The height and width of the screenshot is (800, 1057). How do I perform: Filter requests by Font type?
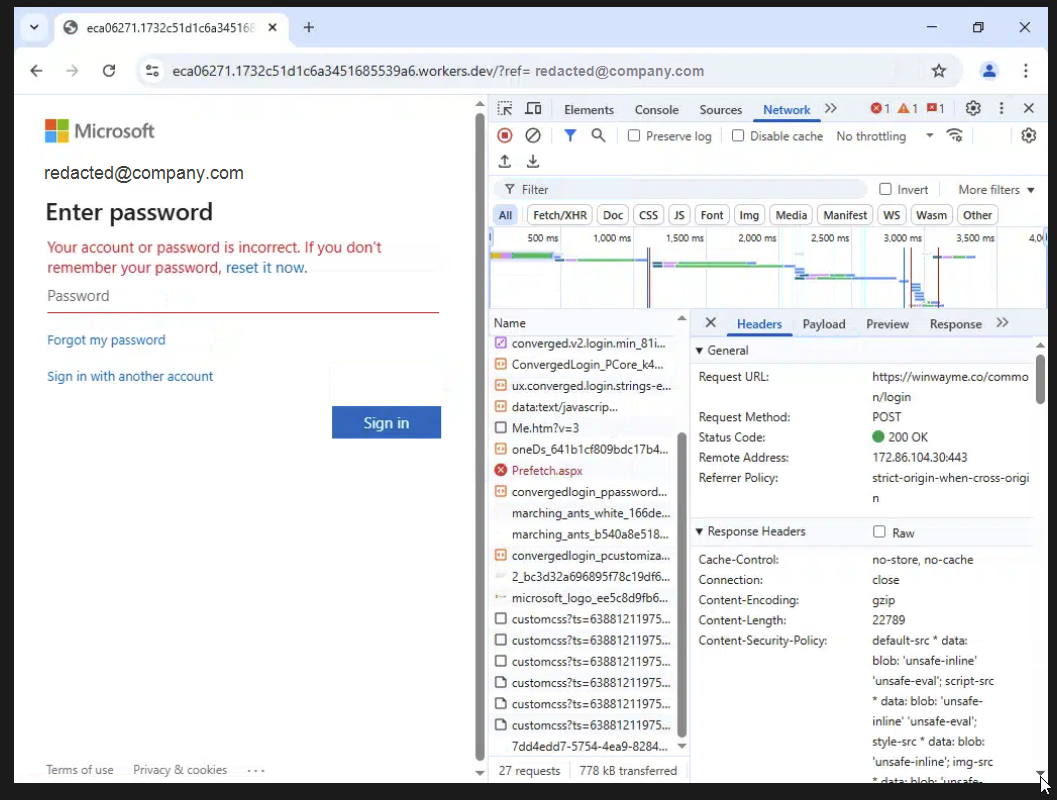pyautogui.click(x=712, y=215)
